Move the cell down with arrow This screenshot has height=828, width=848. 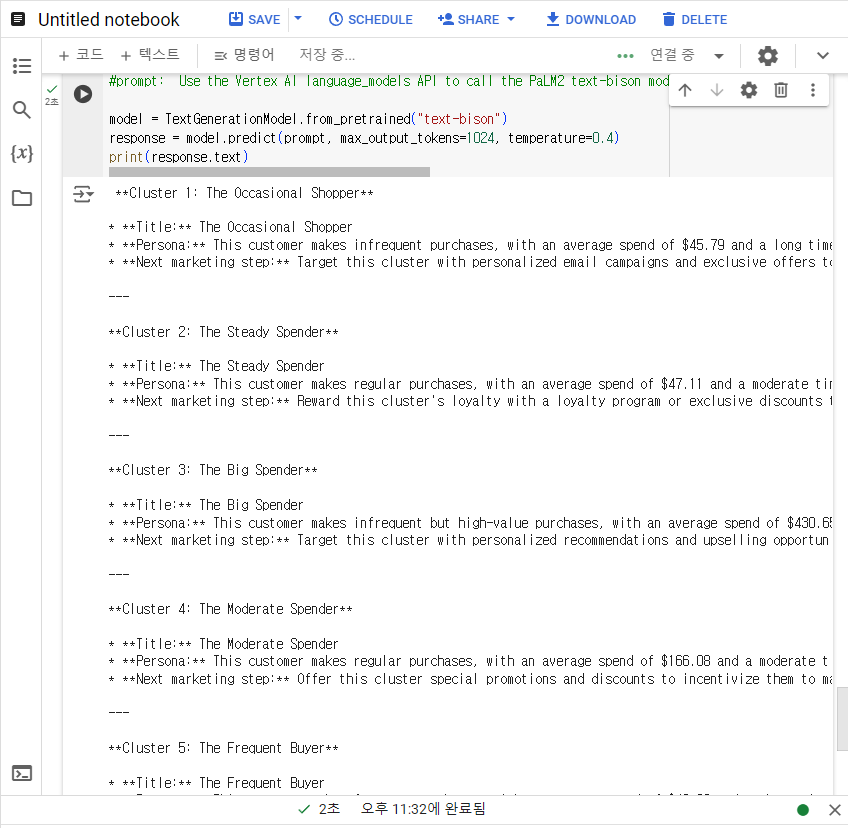click(717, 90)
